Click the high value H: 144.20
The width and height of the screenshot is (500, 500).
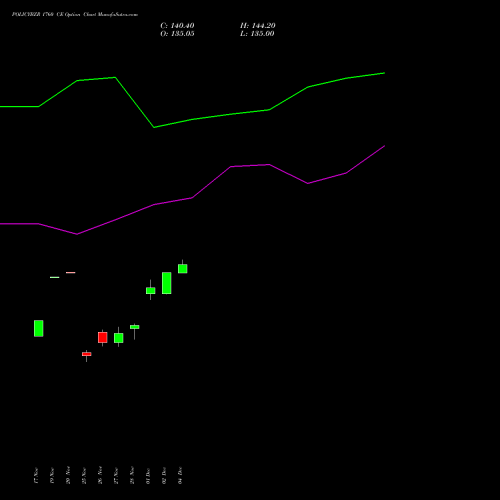click(x=258, y=26)
